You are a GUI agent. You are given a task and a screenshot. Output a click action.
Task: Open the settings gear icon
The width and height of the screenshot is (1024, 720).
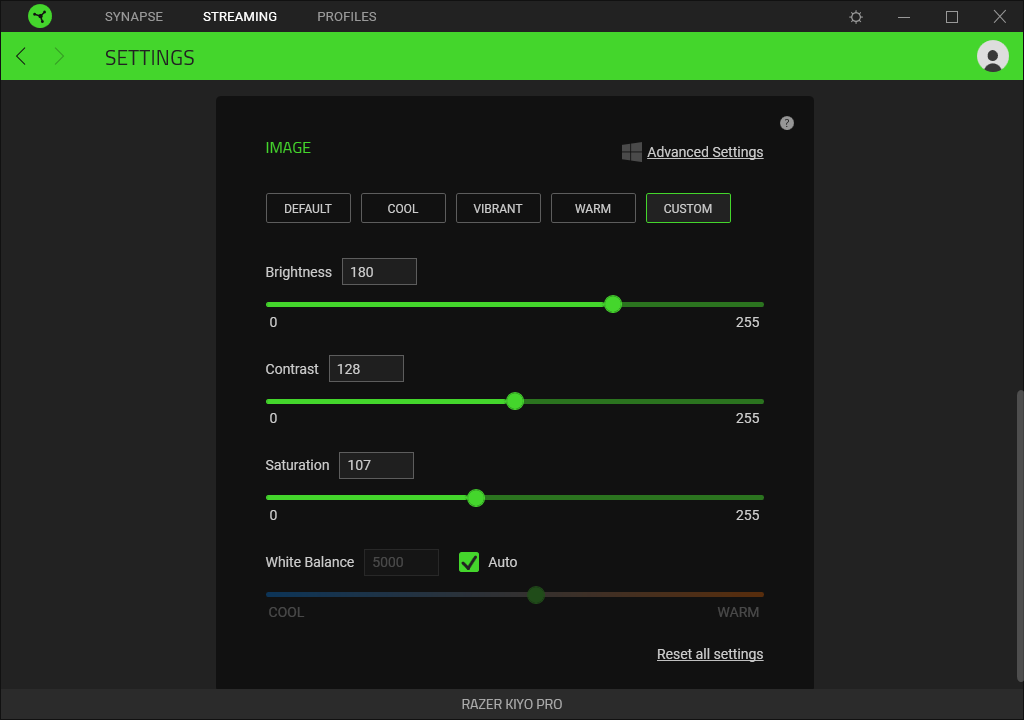[856, 17]
